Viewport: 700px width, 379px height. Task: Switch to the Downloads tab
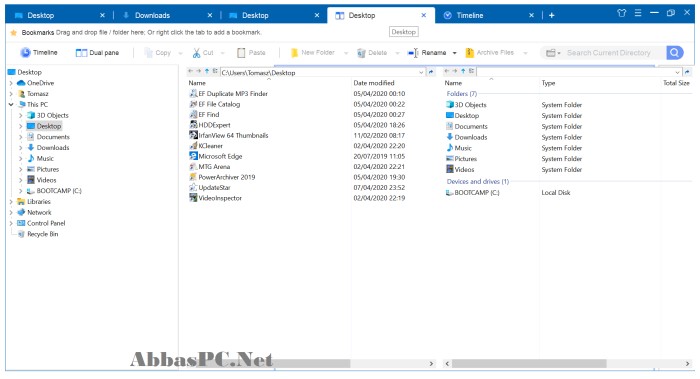166,15
